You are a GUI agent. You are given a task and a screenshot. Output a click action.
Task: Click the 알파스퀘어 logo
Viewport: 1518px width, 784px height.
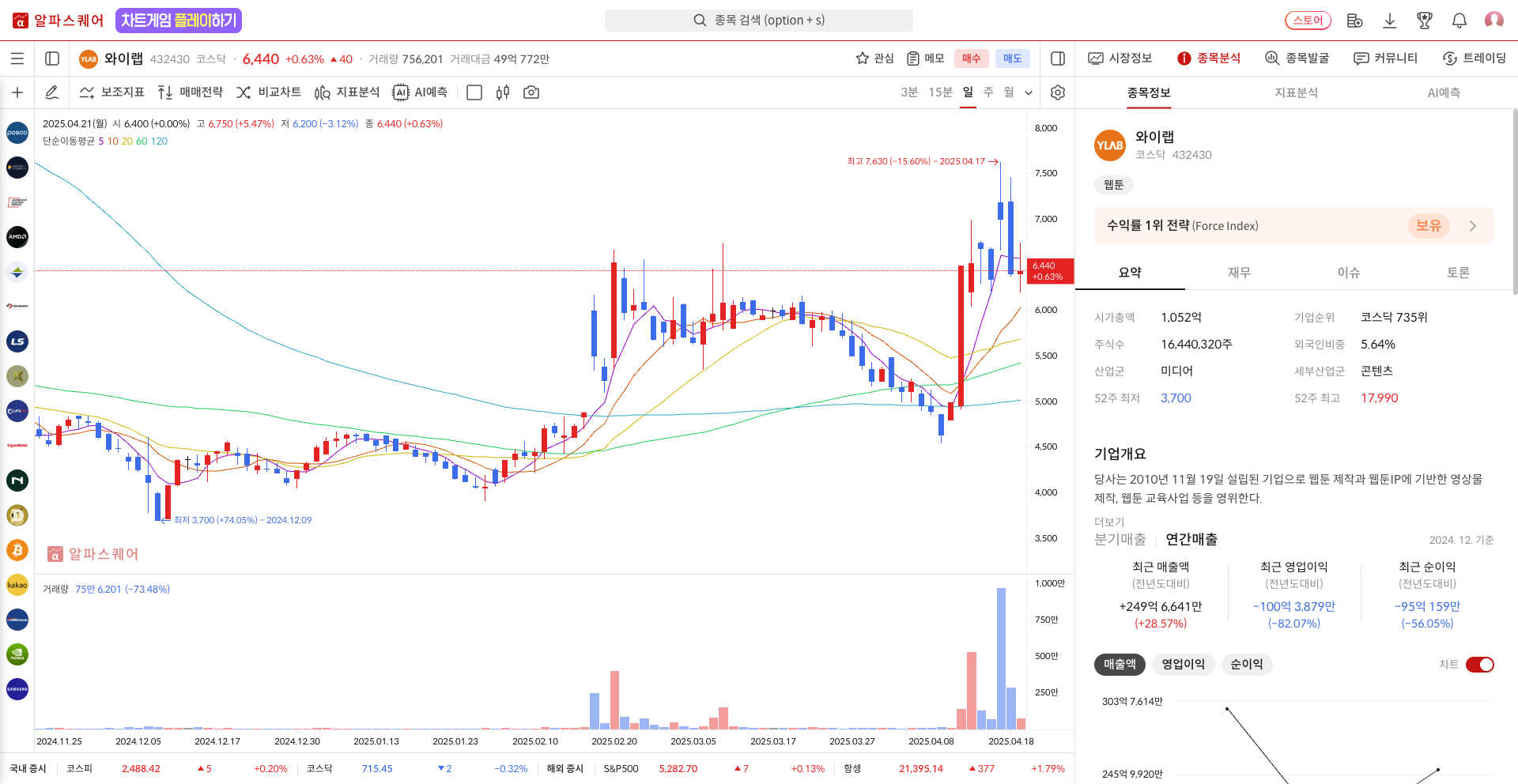point(59,21)
